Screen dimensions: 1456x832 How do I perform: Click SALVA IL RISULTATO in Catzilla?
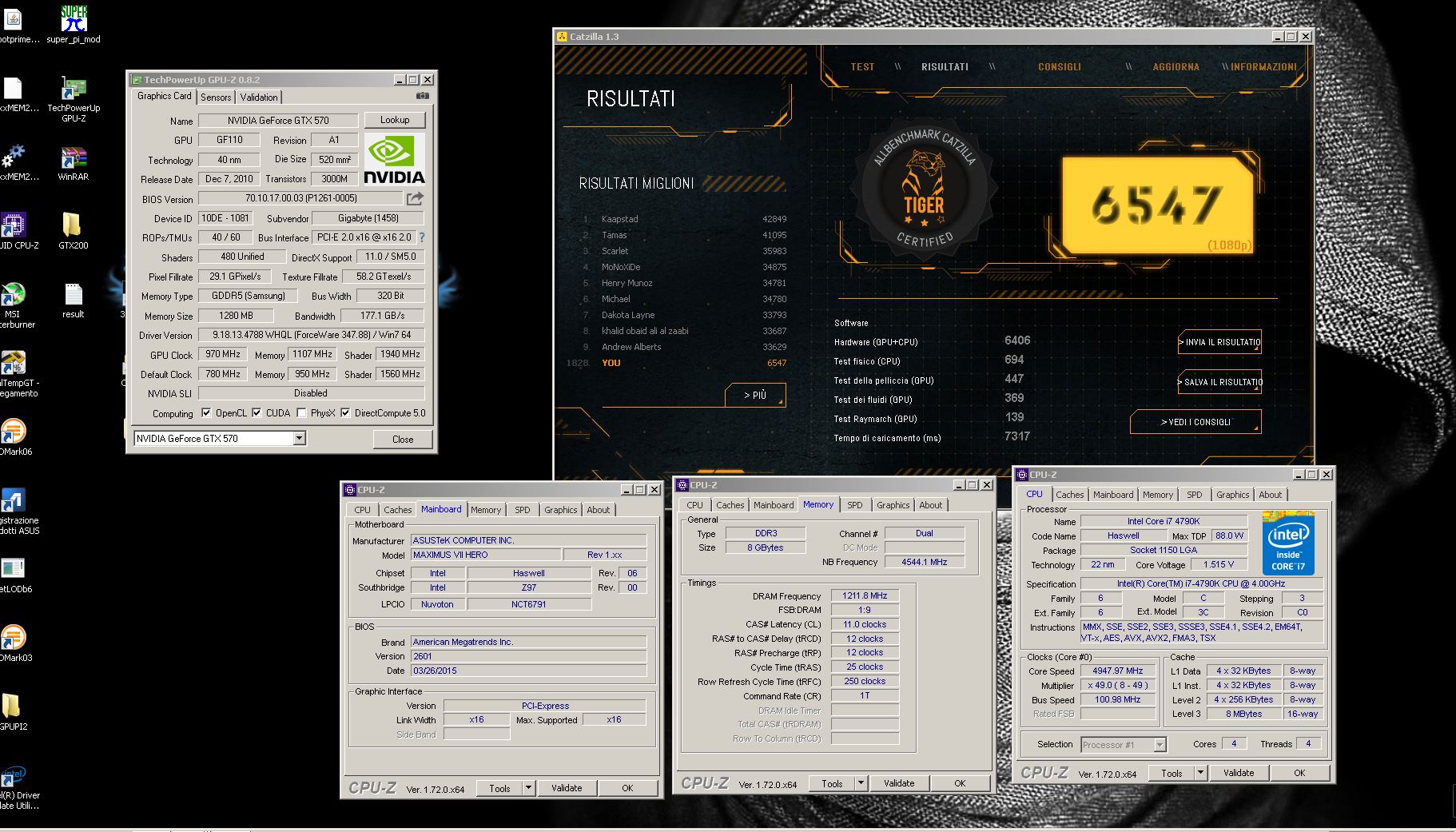click(x=1220, y=382)
